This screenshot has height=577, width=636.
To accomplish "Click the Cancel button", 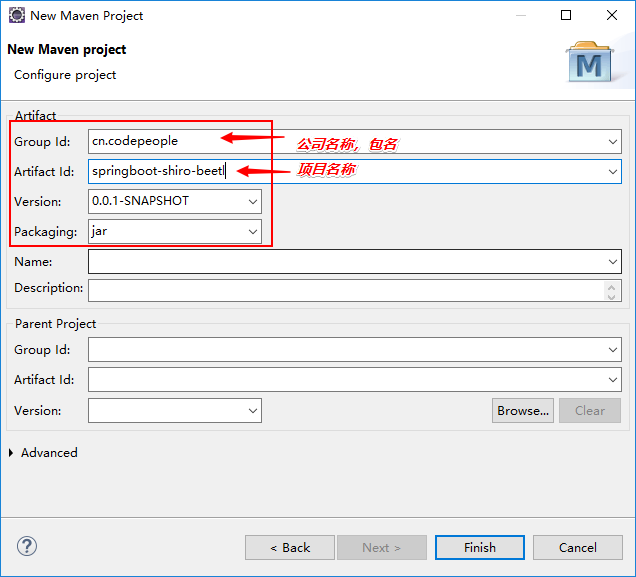I will pos(578,547).
